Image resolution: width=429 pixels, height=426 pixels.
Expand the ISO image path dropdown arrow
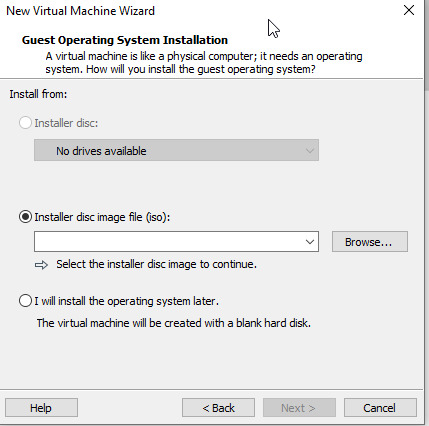[x=310, y=242]
